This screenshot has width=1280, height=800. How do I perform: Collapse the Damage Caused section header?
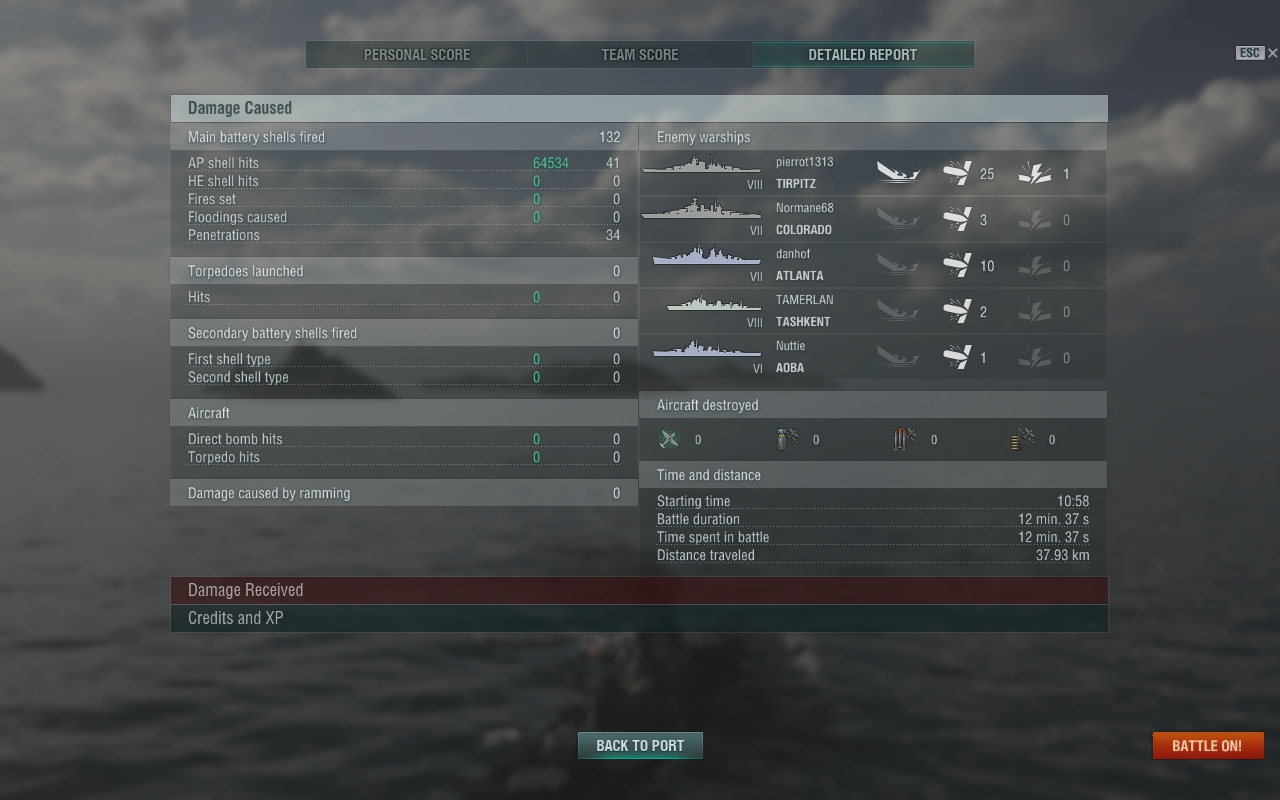coord(639,108)
